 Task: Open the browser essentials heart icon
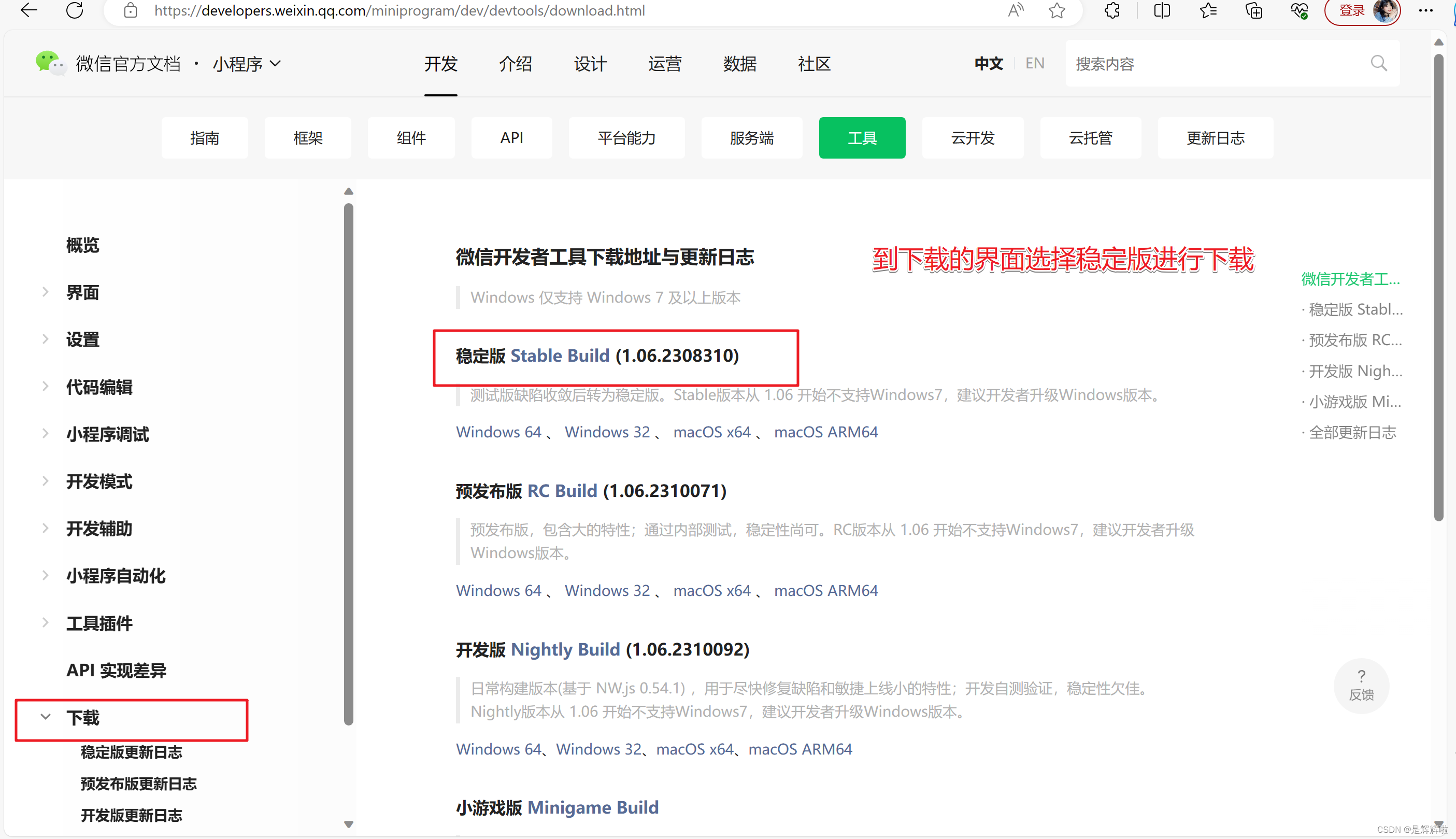[1300, 10]
